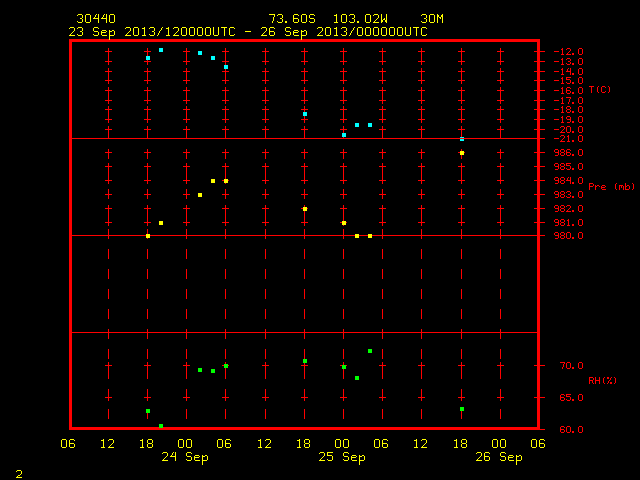Select the RH(%) axis label
The width and height of the screenshot is (640, 480).
602,381
